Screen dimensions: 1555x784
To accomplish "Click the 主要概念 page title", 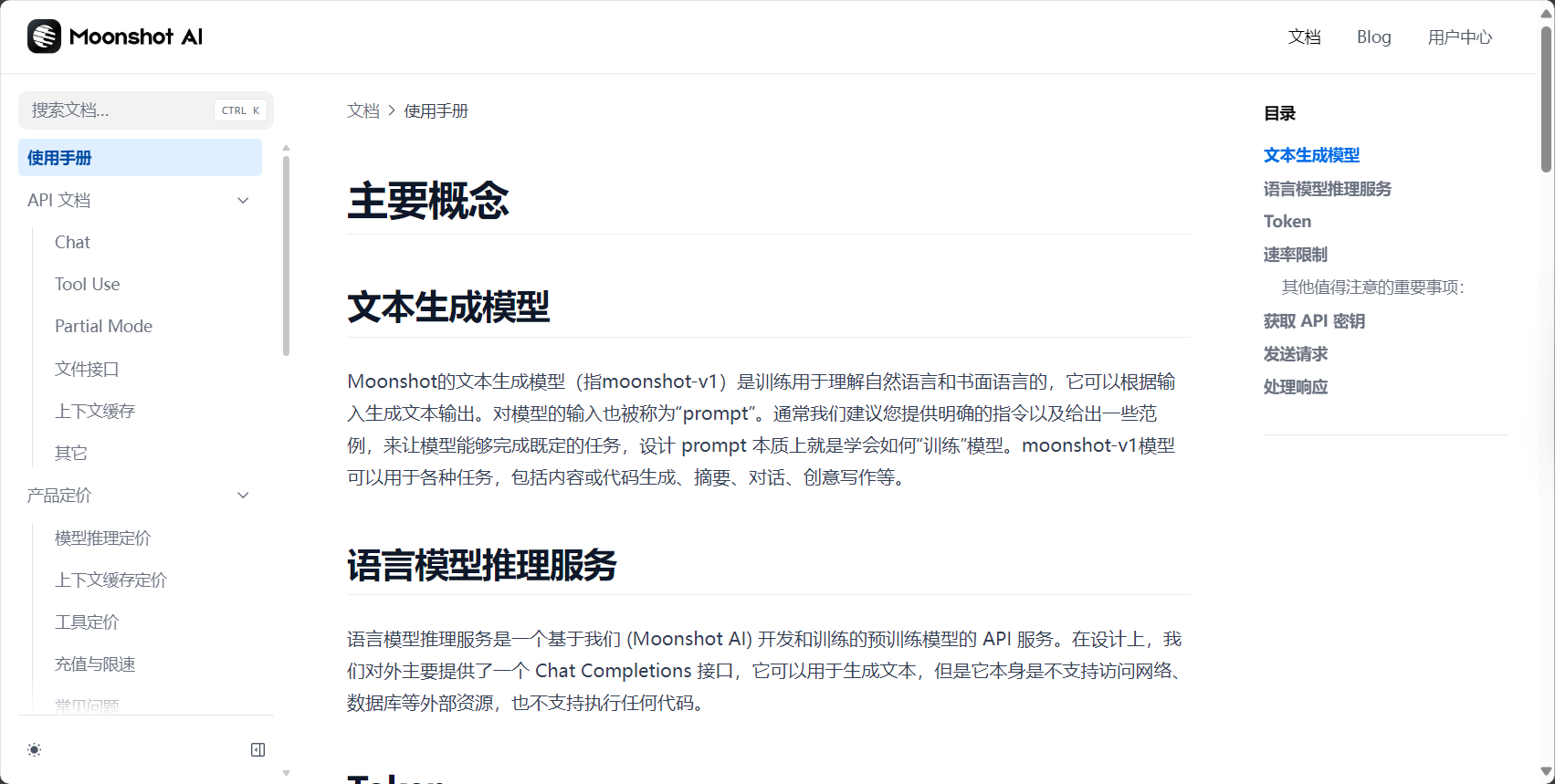I will (428, 200).
